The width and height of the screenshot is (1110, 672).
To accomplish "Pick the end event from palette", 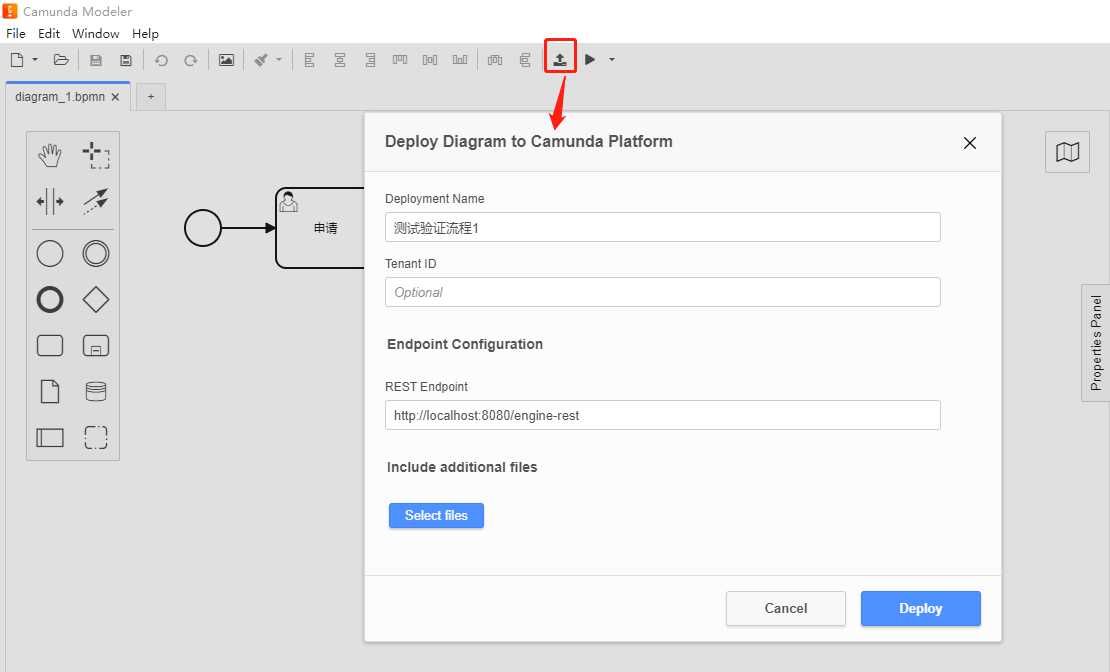I will point(50,300).
